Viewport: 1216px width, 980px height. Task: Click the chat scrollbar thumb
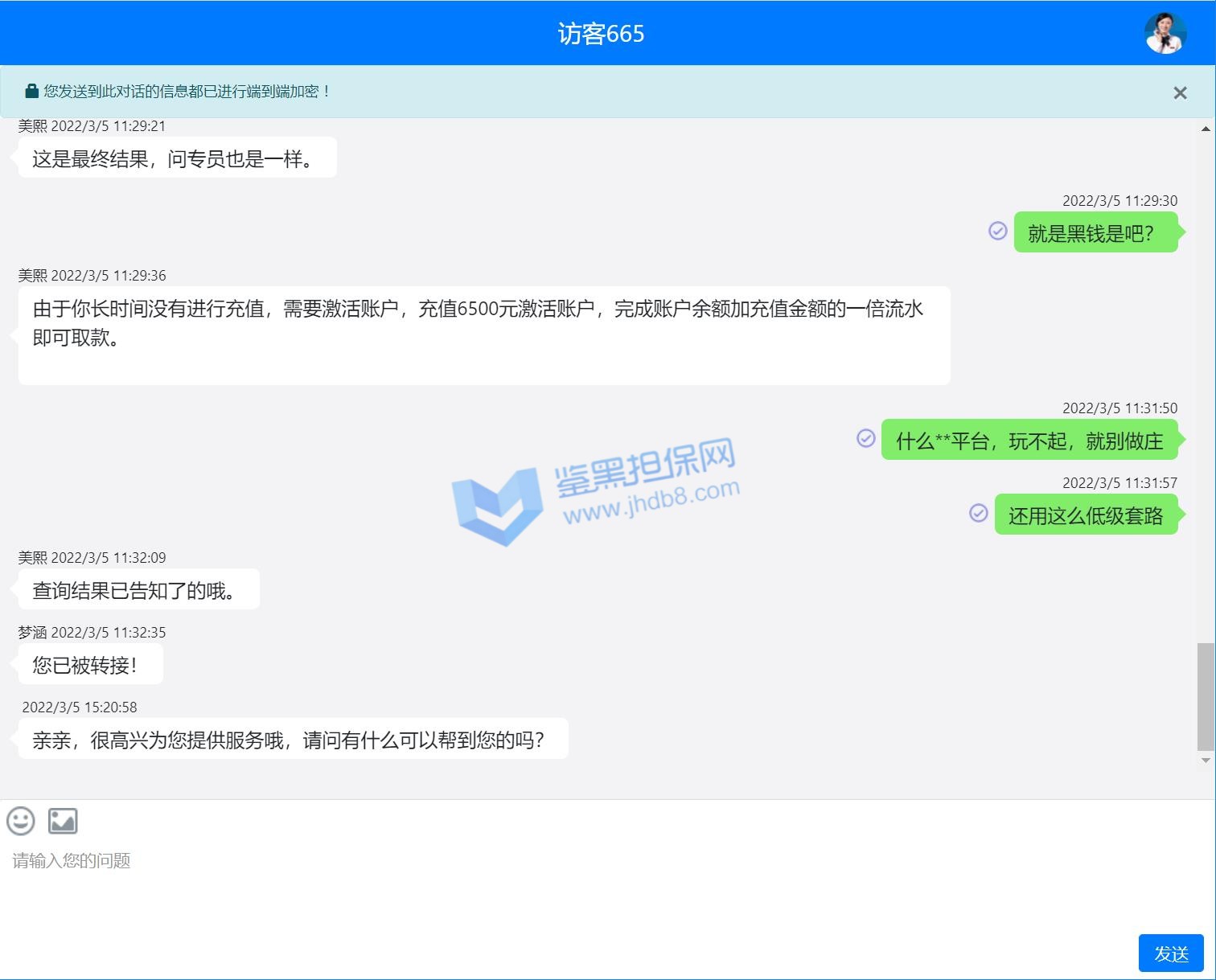[x=1206, y=695]
